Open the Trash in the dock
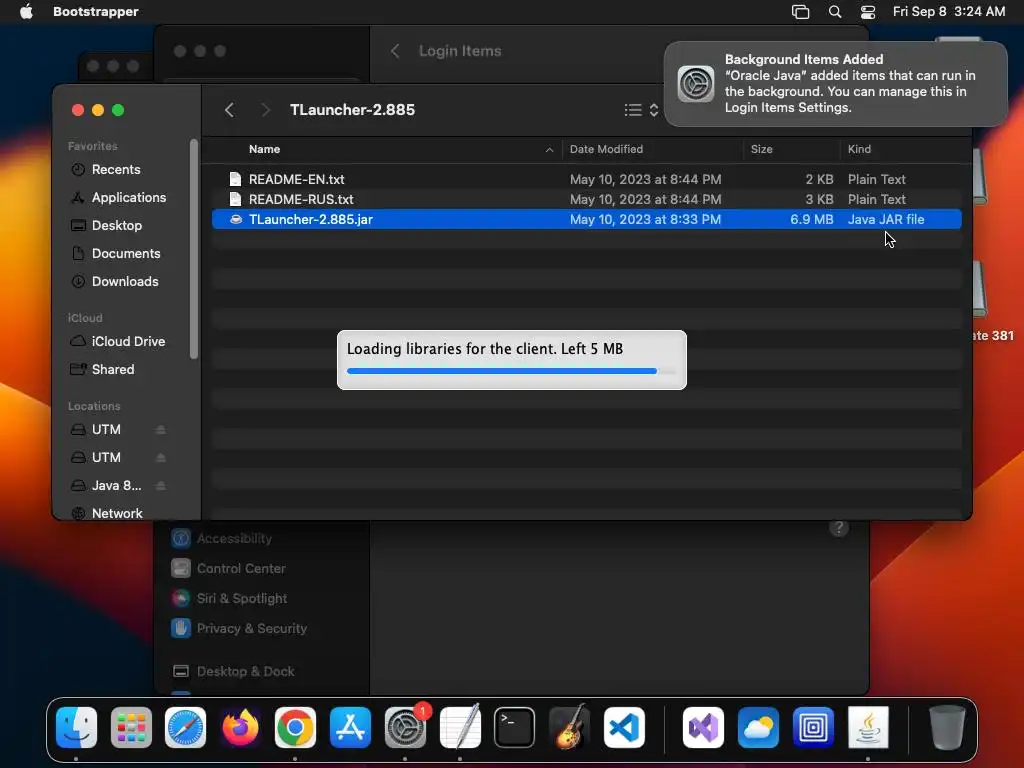This screenshot has width=1024, height=768. (x=947, y=727)
